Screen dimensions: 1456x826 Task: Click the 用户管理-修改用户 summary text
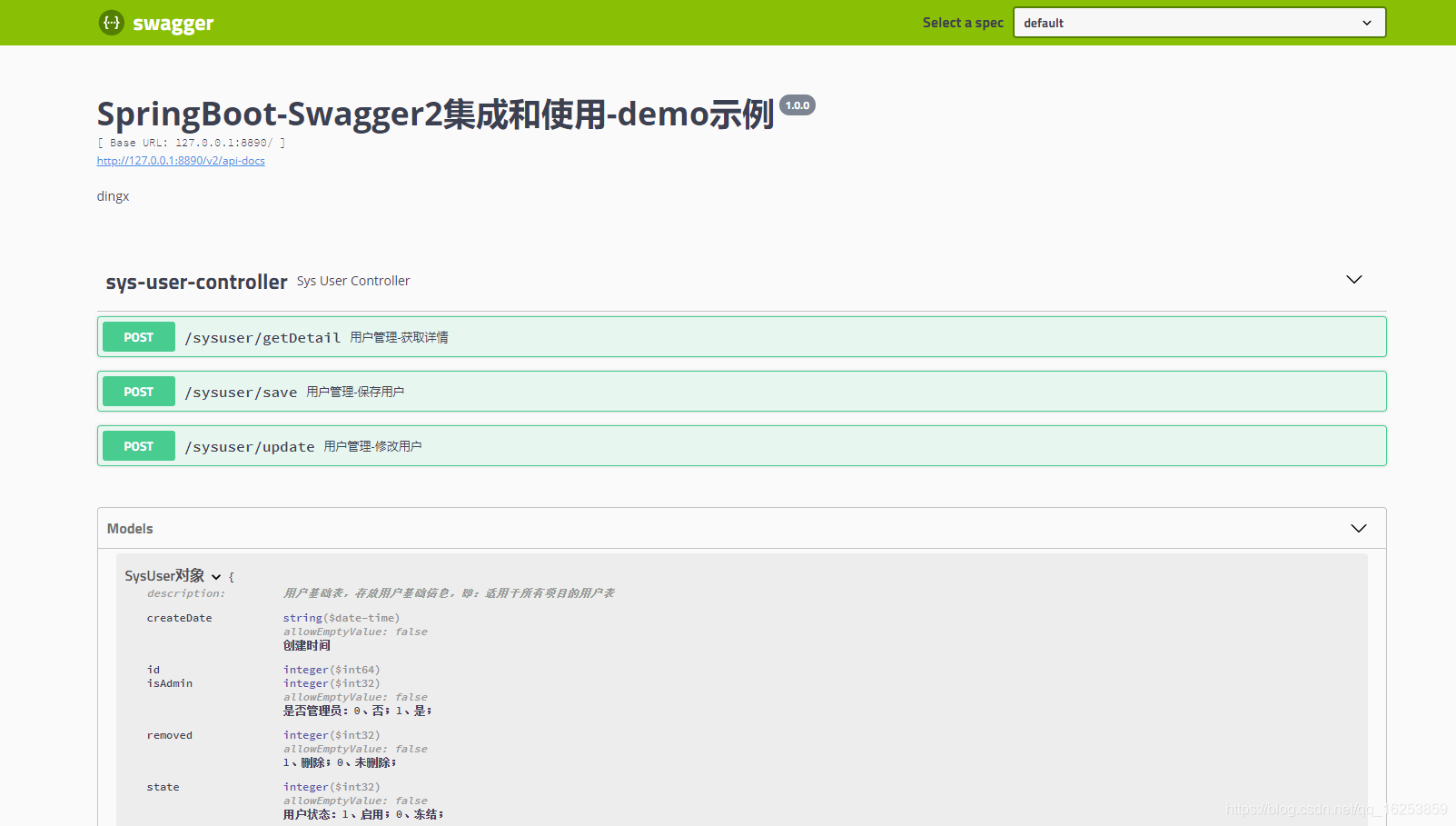pos(373,446)
